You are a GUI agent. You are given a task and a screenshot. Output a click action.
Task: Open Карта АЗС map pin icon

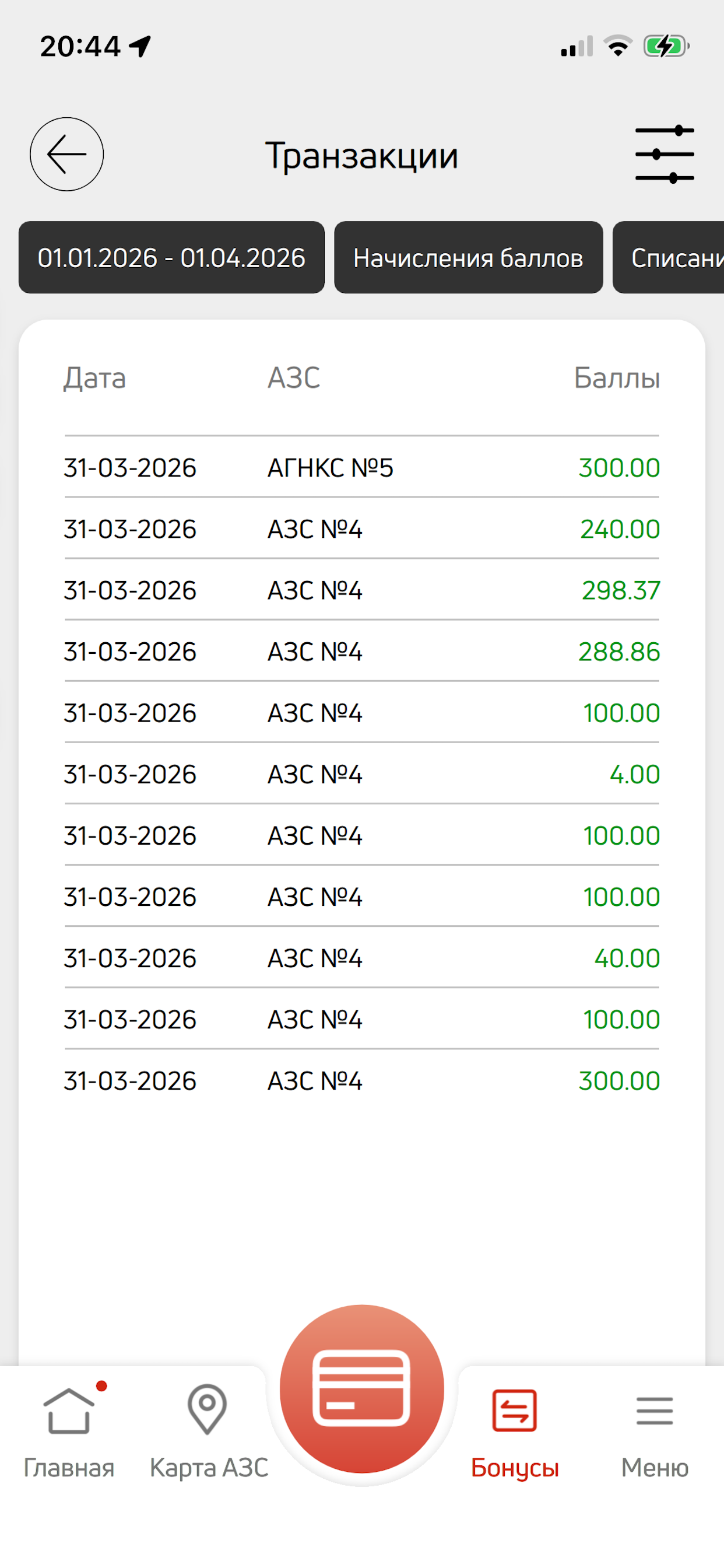pos(207,1409)
